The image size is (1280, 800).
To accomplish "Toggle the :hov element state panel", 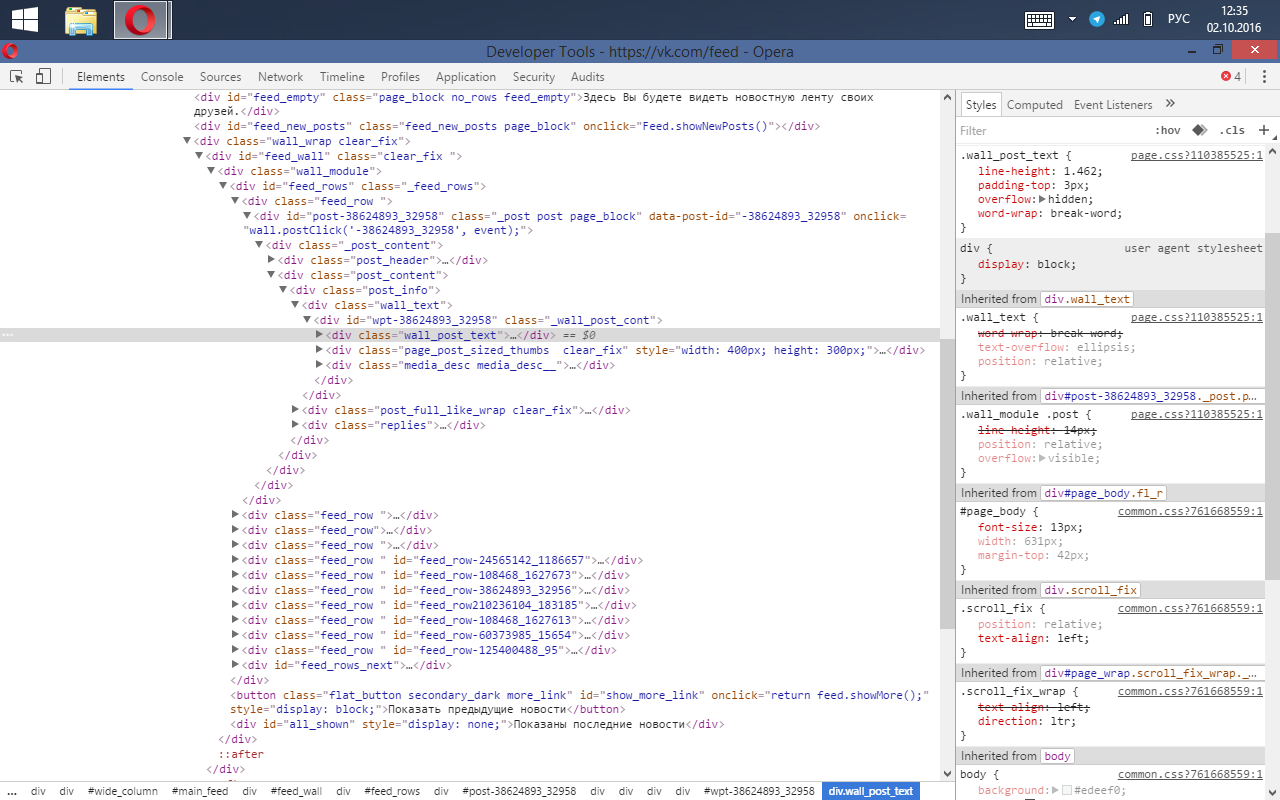I will pos(1167,131).
